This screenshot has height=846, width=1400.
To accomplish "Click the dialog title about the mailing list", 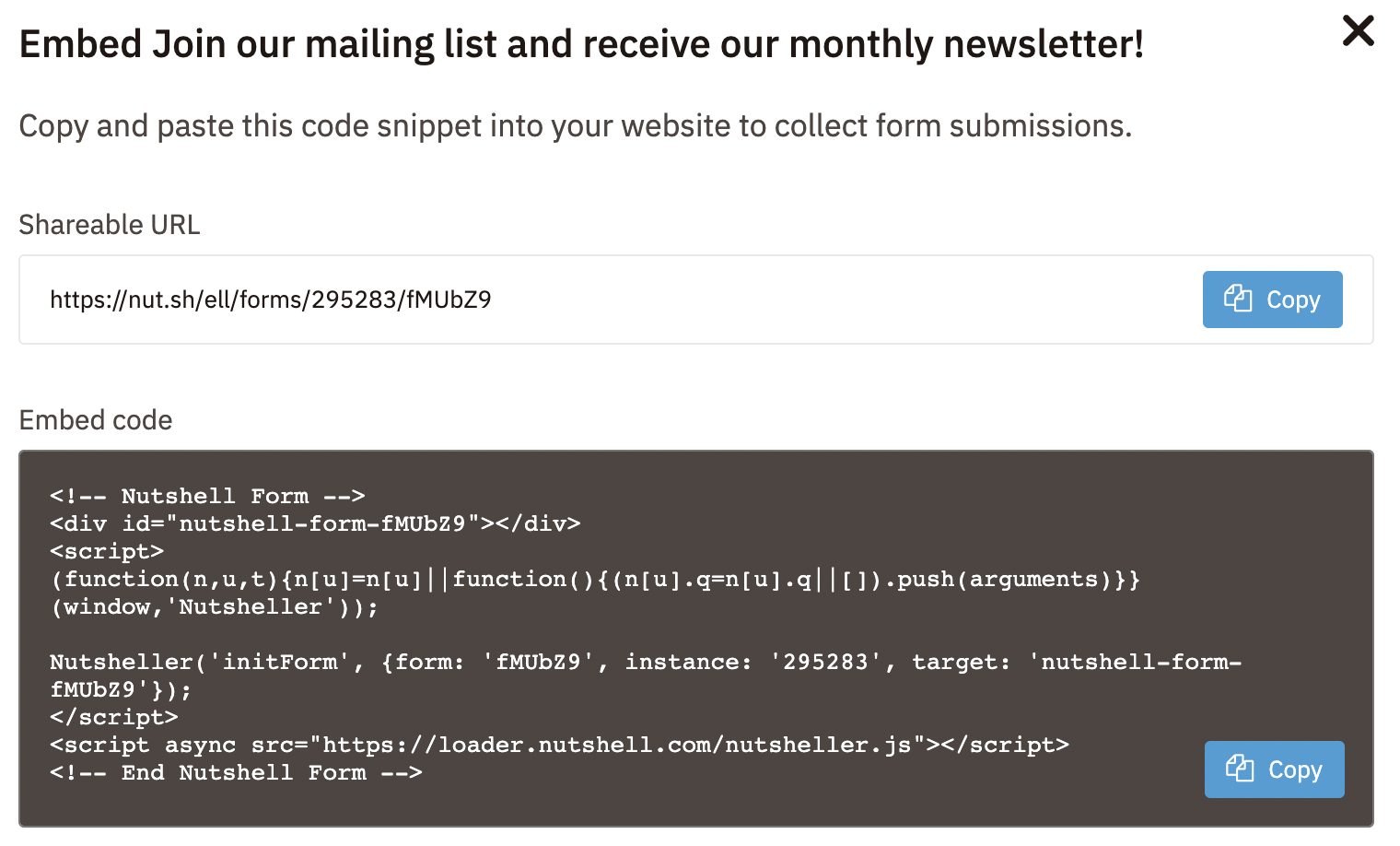I will pos(582,42).
